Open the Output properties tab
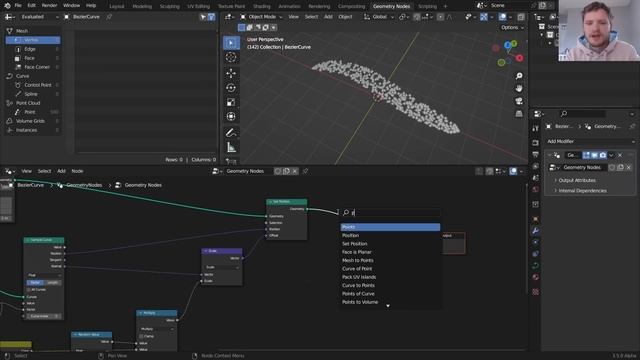The width and height of the screenshot is (640, 360). click(536, 154)
